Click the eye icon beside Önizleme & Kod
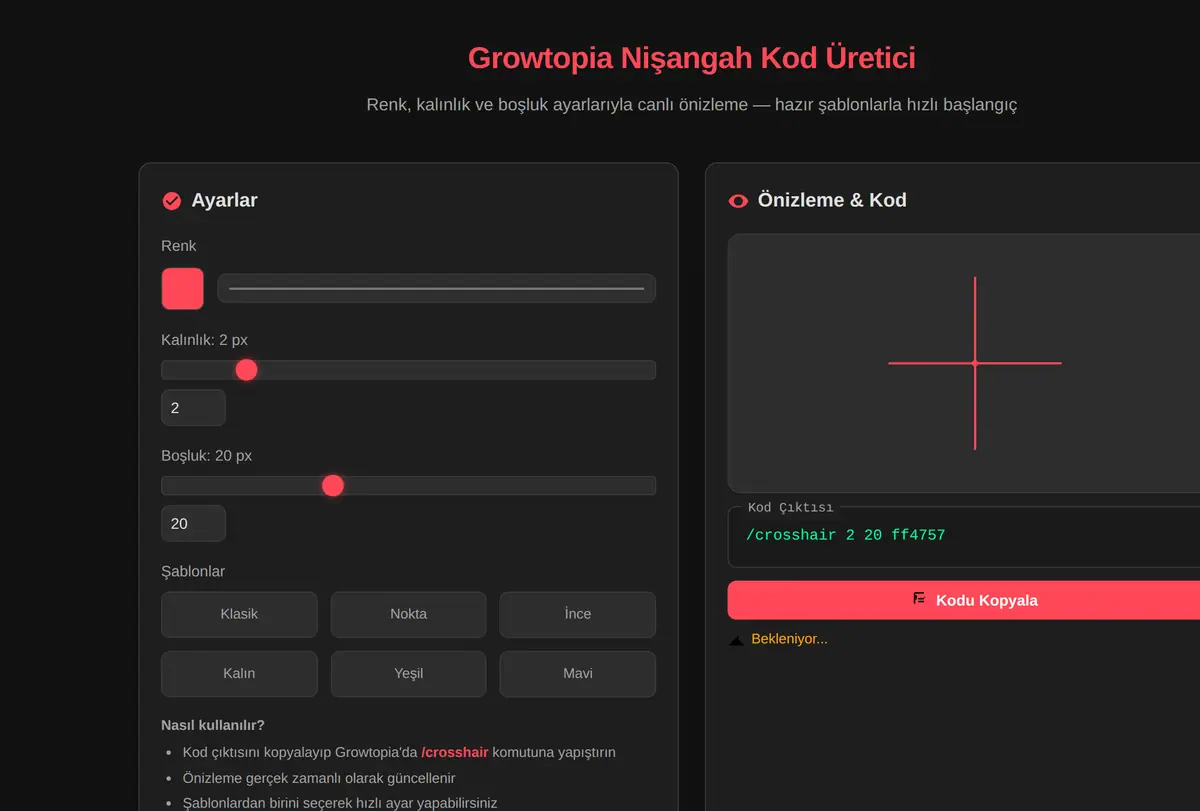 point(738,201)
